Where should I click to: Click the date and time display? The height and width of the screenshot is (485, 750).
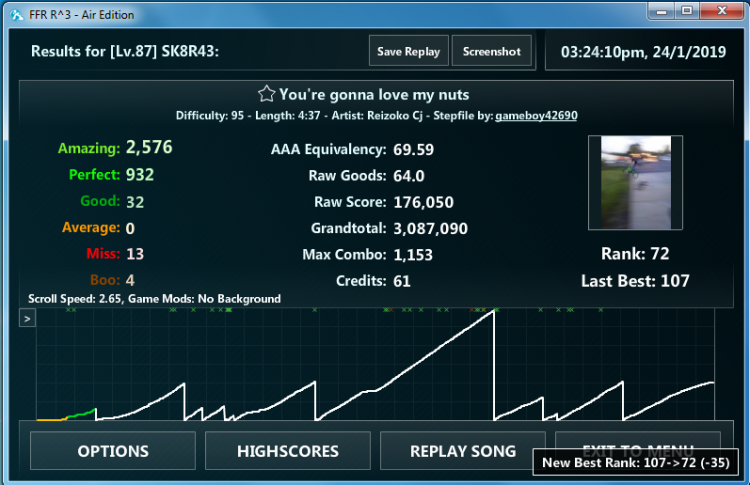click(643, 52)
